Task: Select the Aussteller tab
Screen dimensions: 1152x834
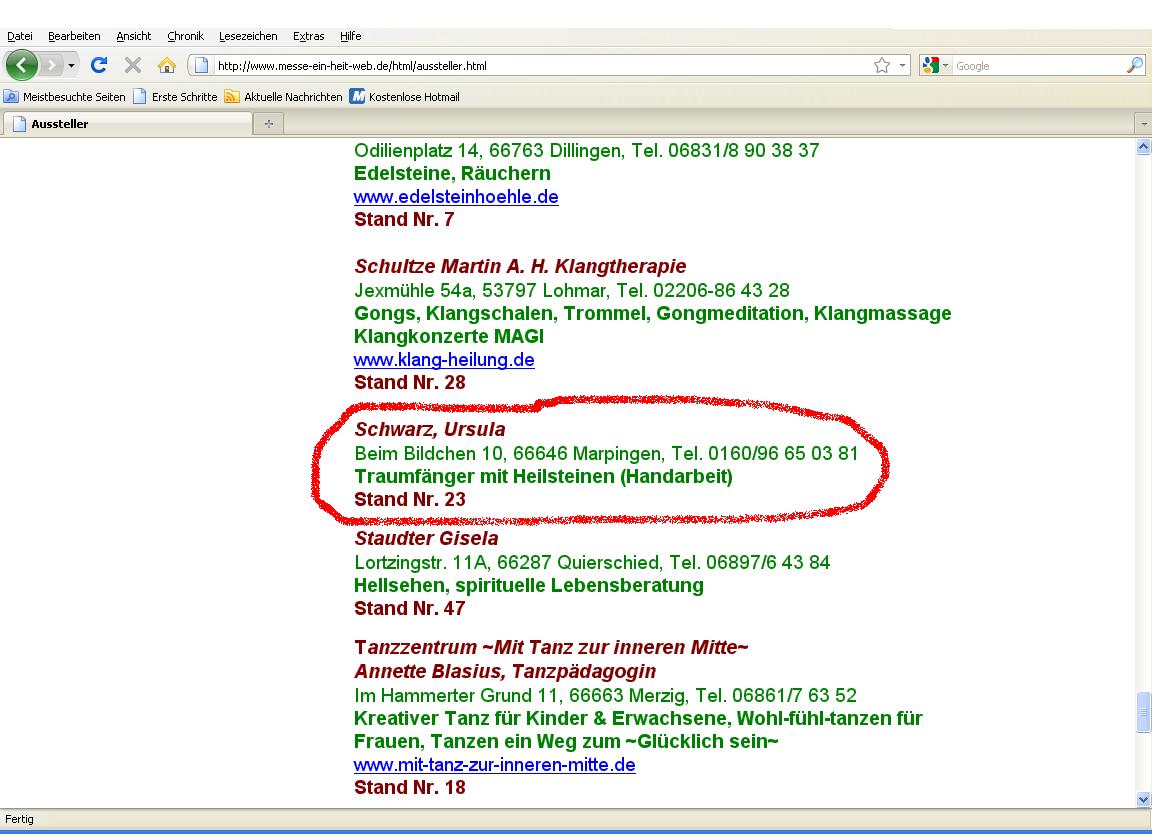Action: tap(126, 124)
